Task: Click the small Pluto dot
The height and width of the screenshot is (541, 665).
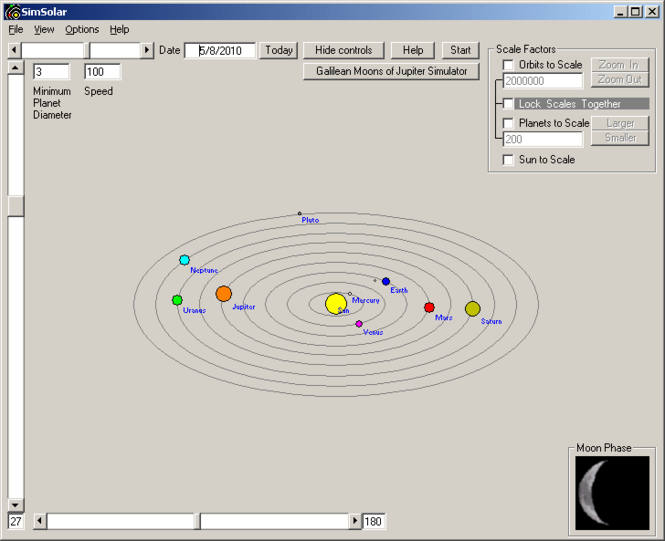Action: [x=299, y=214]
